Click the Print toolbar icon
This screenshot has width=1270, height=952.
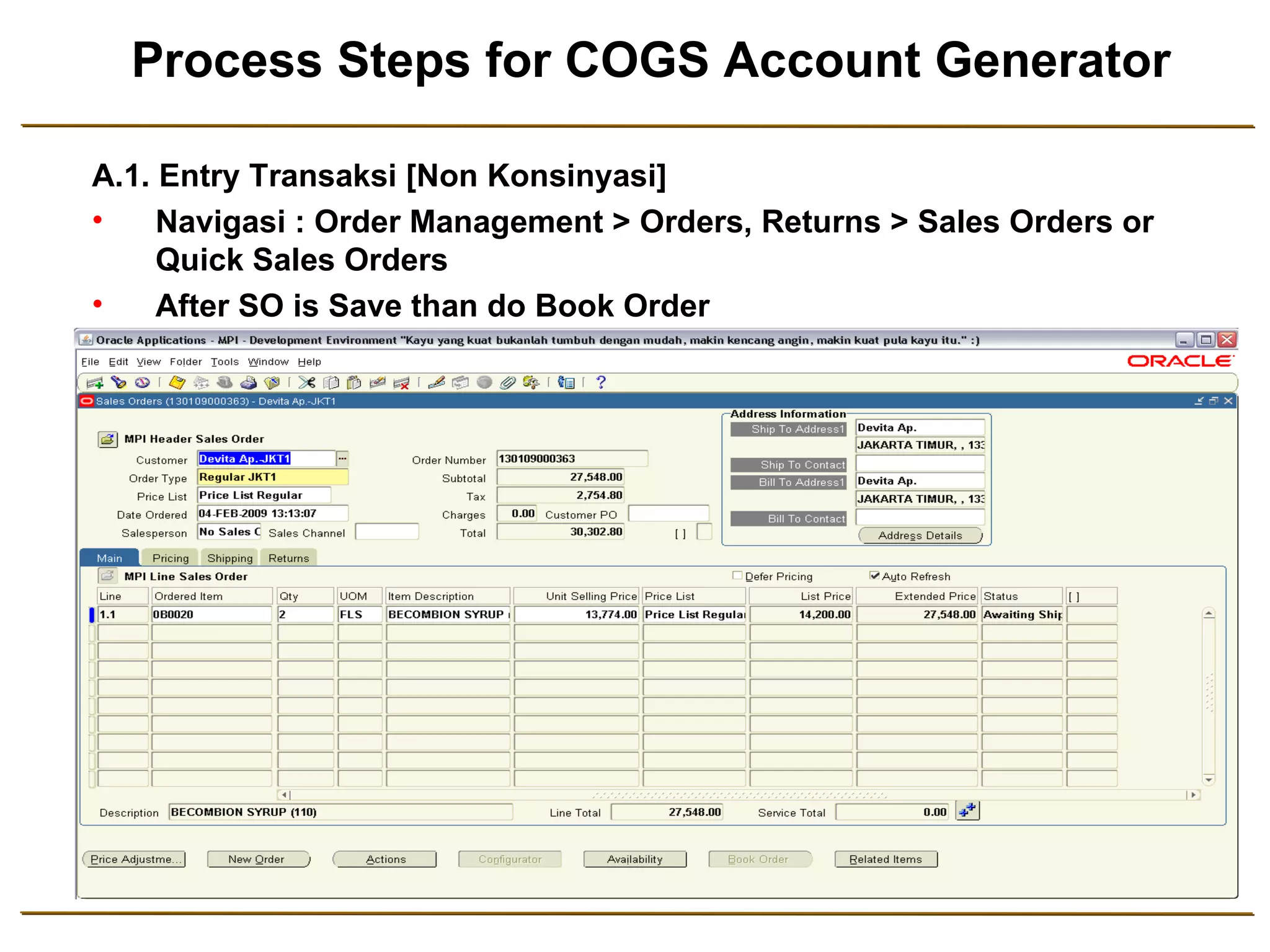[x=249, y=383]
